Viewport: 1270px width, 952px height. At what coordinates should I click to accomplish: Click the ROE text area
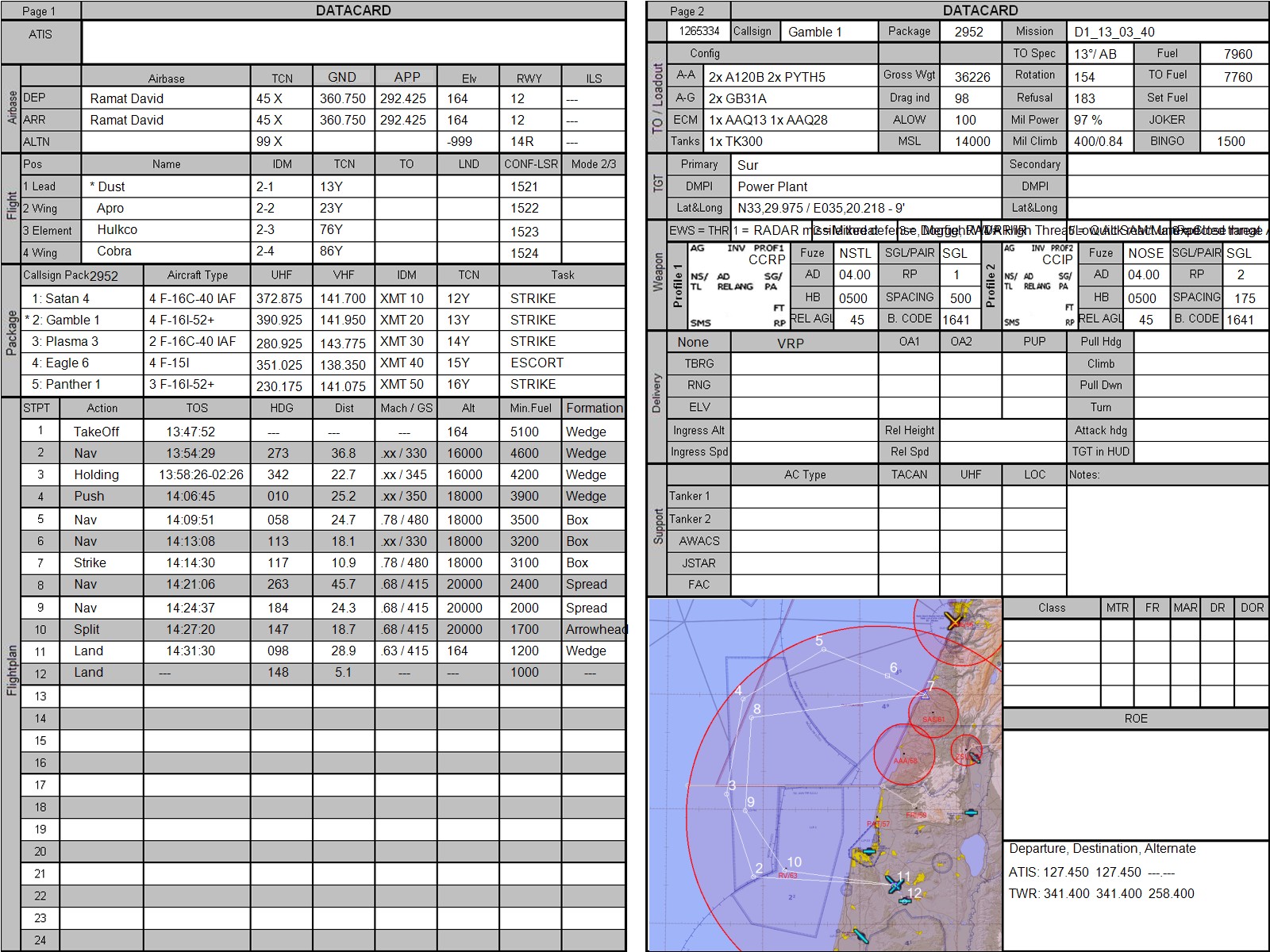(1136, 784)
